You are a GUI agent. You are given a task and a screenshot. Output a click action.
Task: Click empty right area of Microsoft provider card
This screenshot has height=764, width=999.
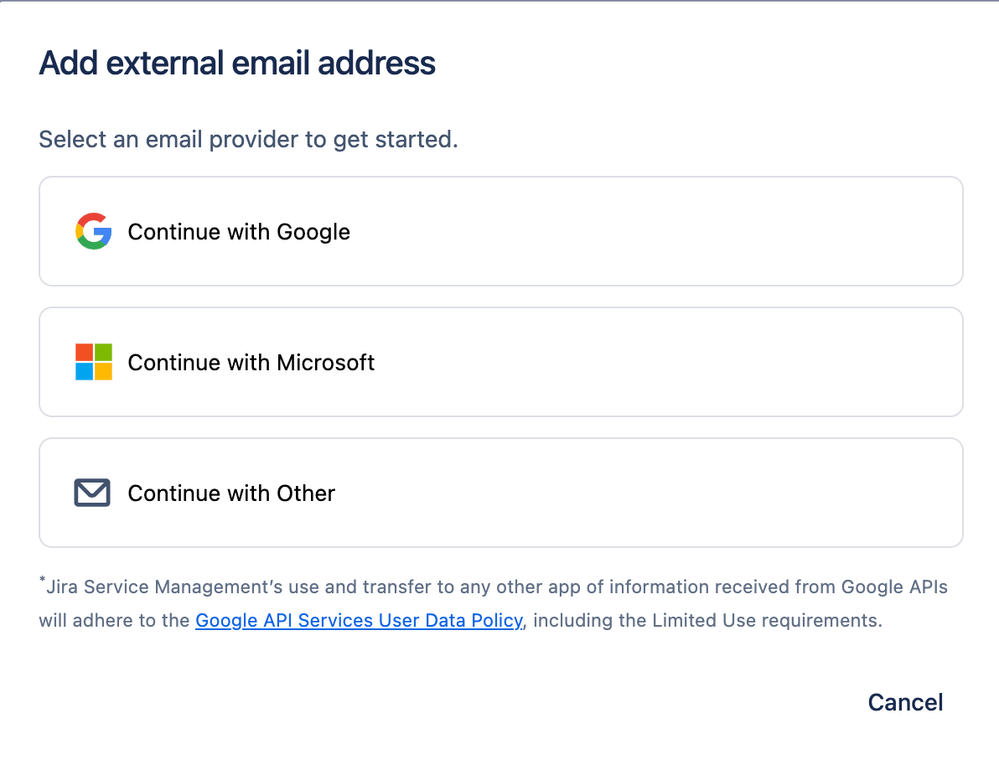pos(750,362)
